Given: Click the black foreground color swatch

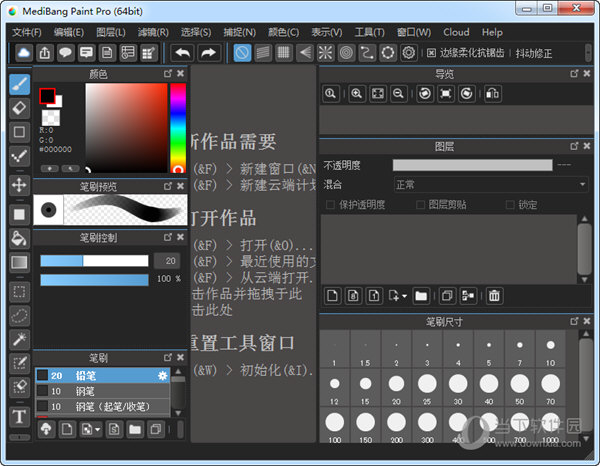Looking at the screenshot, I should (47, 96).
